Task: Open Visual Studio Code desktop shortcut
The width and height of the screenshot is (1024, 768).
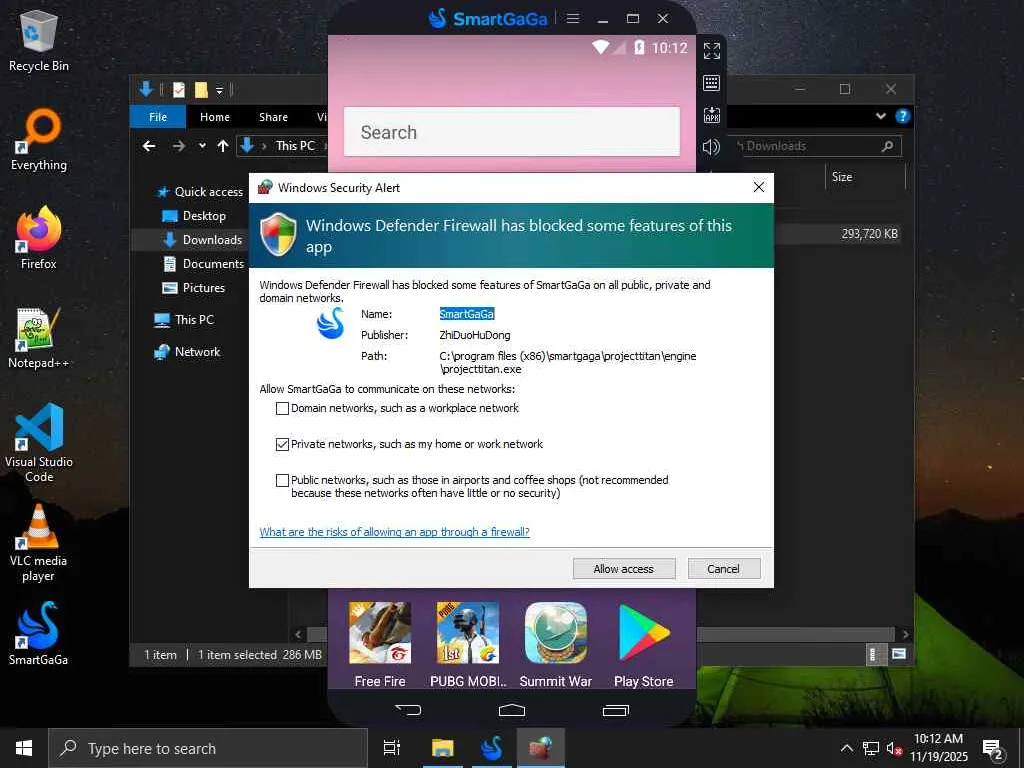Action: (39, 443)
